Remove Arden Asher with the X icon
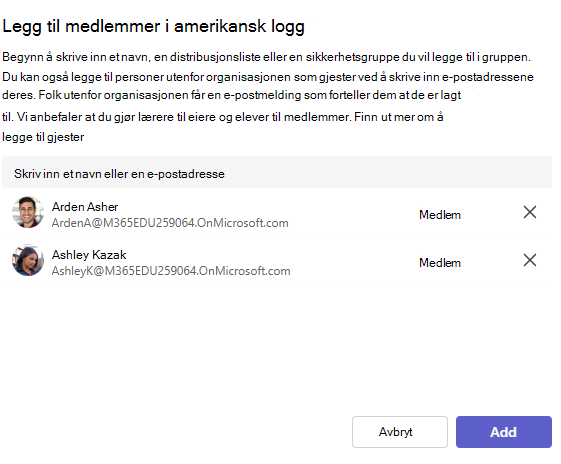 530,212
